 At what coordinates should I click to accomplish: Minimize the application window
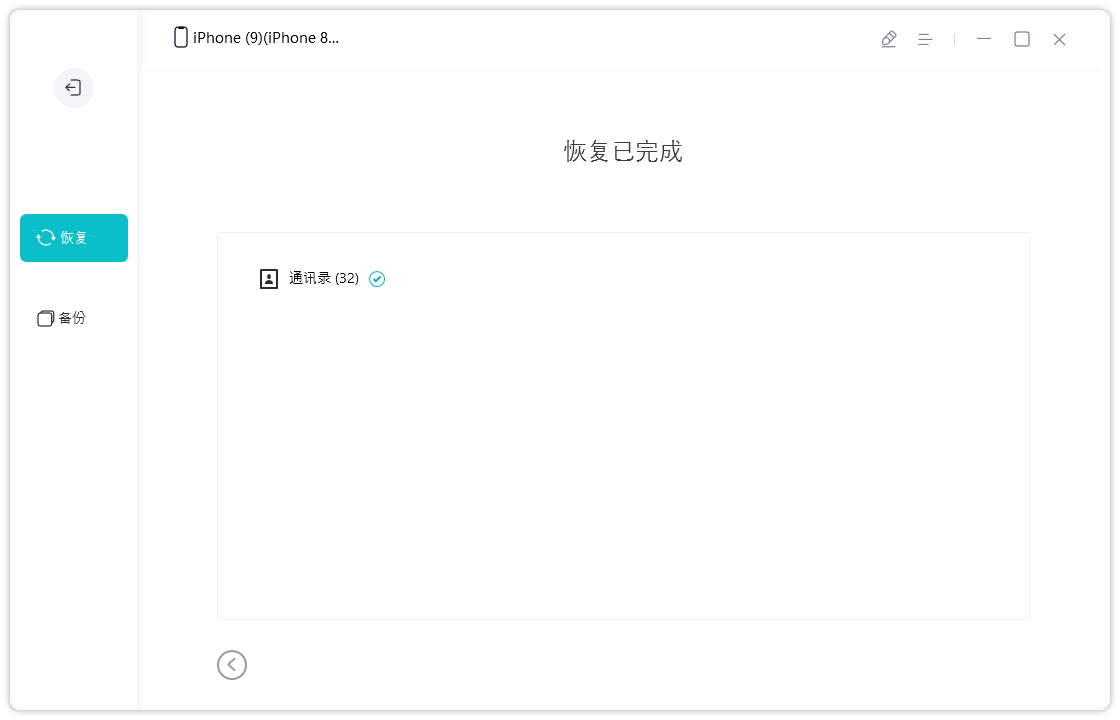click(x=984, y=39)
